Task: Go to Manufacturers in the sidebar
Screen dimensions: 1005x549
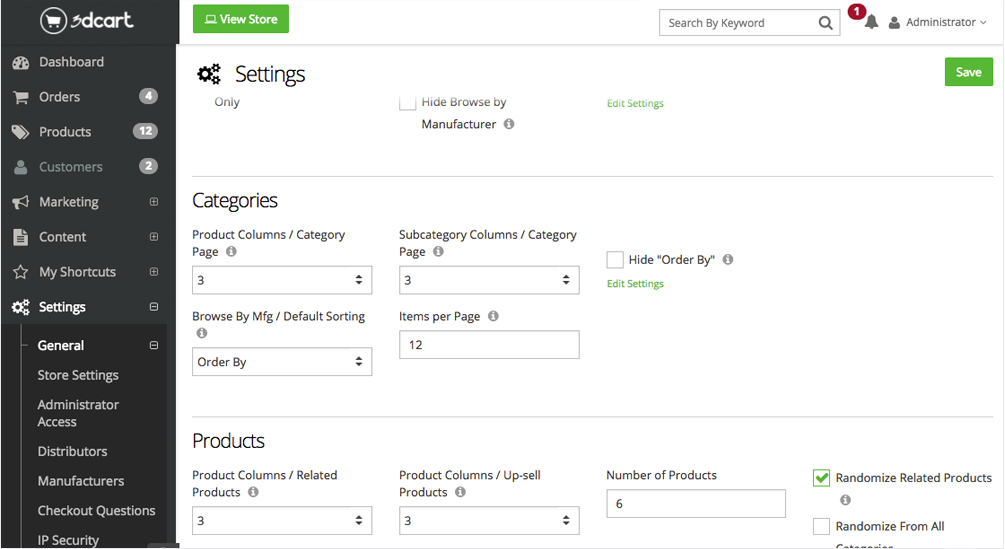Action: [x=81, y=481]
